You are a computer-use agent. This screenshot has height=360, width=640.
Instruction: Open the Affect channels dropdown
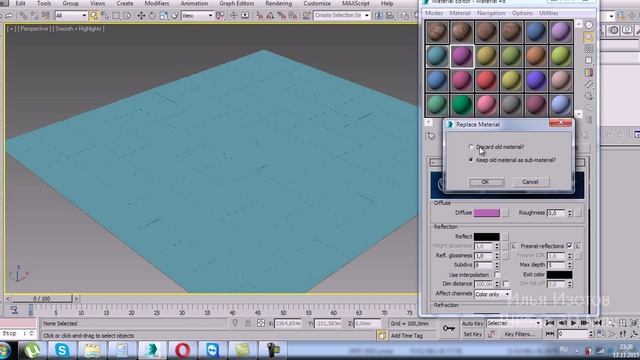click(492, 294)
